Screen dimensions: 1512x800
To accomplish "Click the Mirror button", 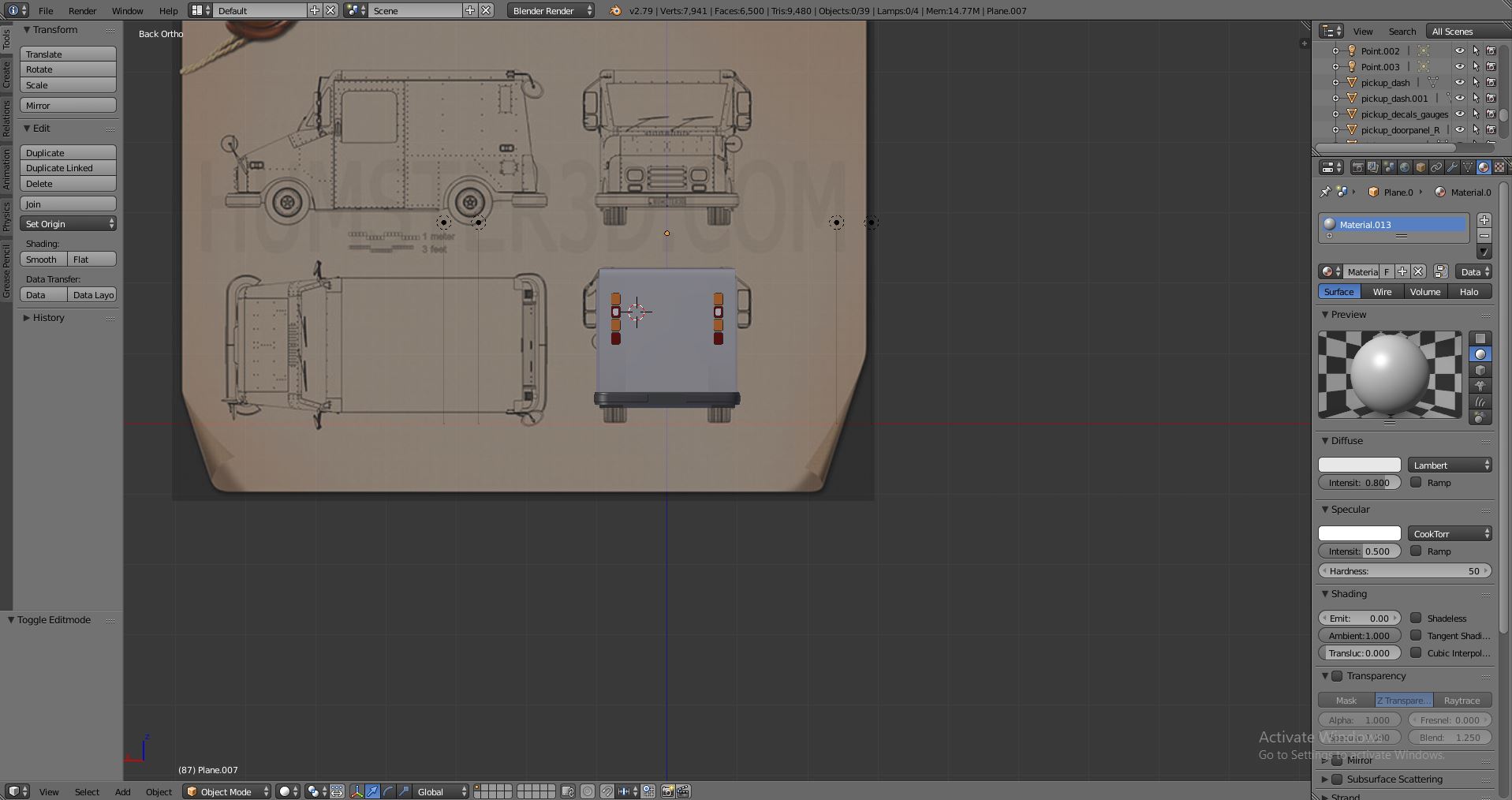I will [69, 105].
